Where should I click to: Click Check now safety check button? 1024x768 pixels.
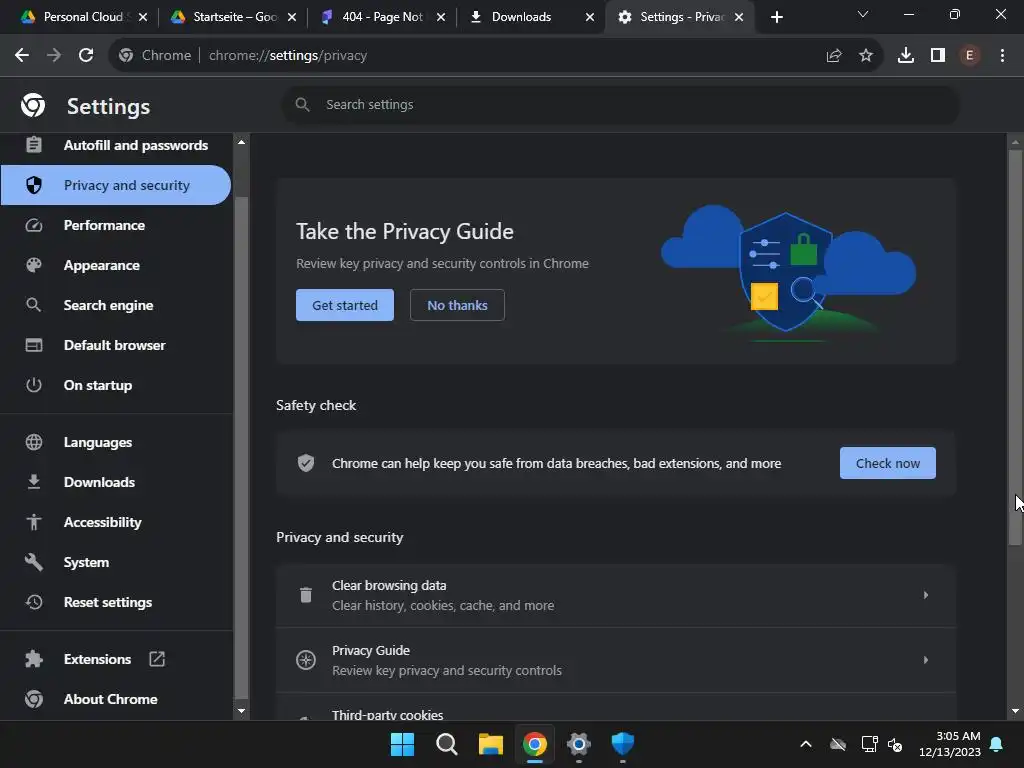click(x=888, y=463)
